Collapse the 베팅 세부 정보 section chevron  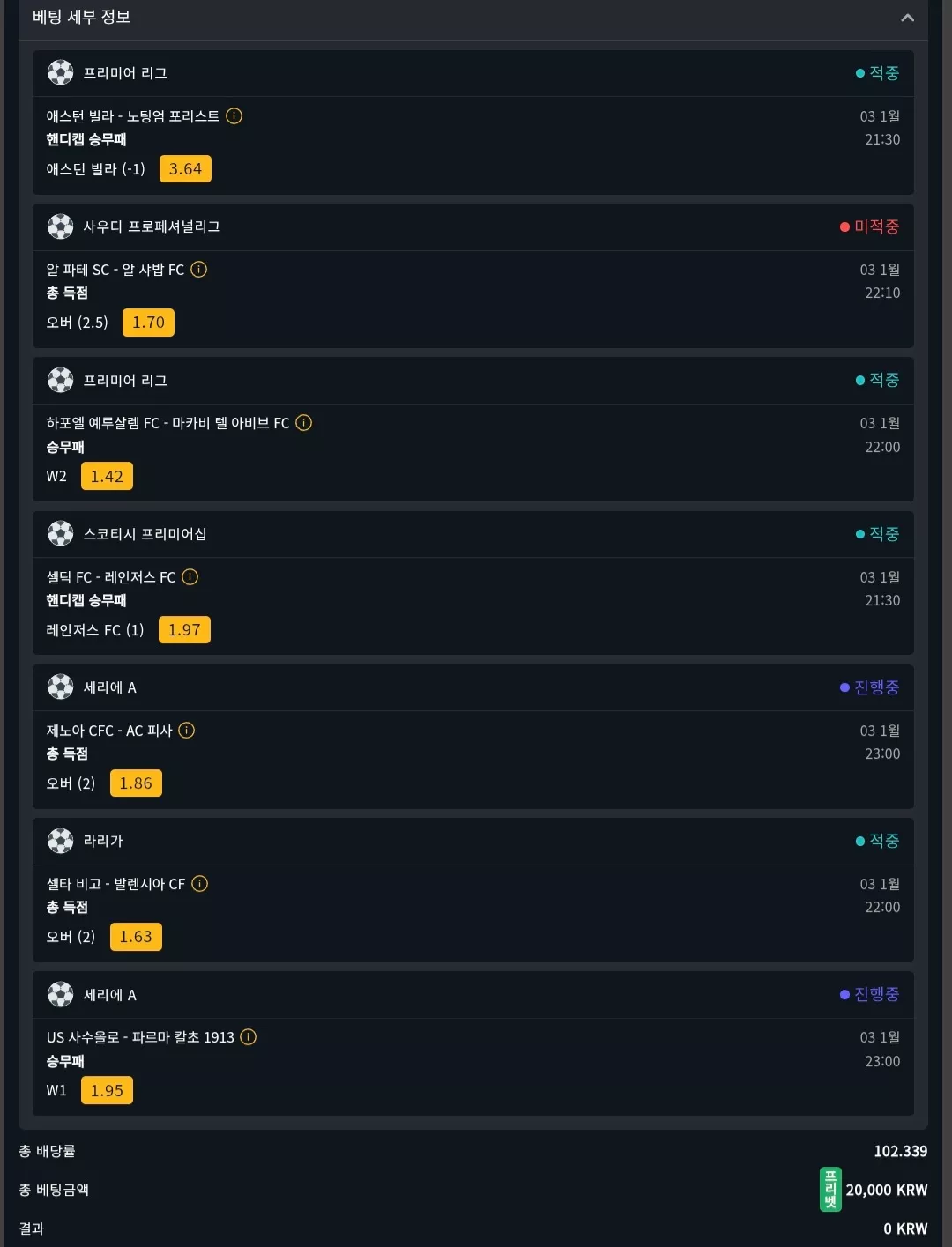click(x=907, y=18)
